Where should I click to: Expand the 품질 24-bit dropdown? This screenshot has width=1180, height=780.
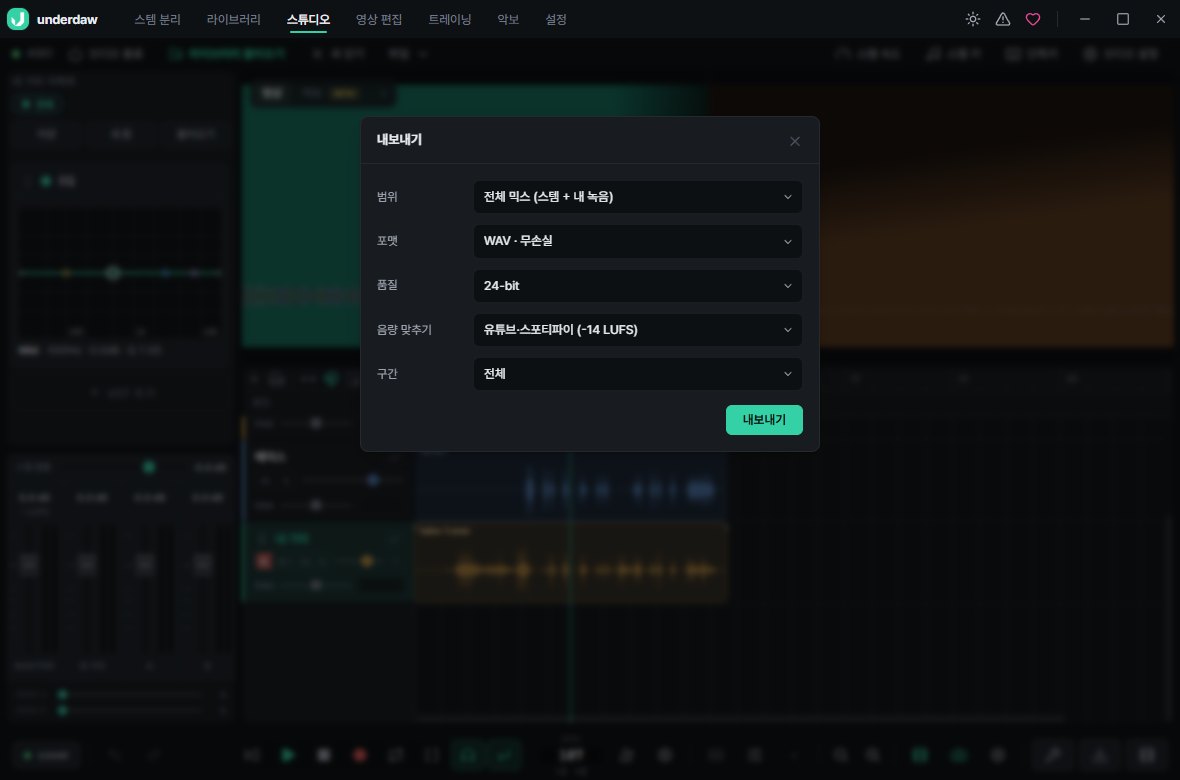coord(637,285)
